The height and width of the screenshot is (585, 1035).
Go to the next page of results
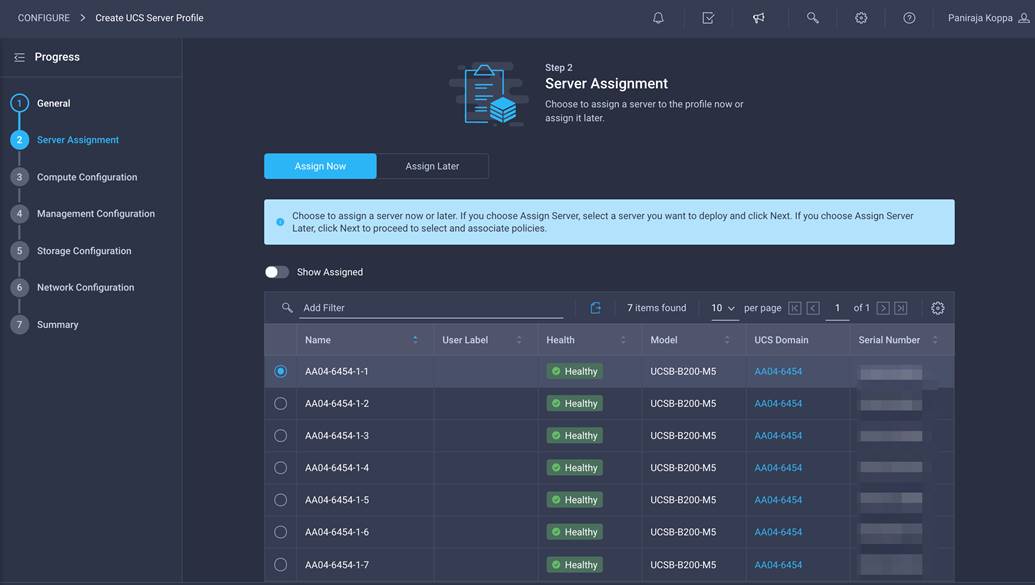click(883, 308)
